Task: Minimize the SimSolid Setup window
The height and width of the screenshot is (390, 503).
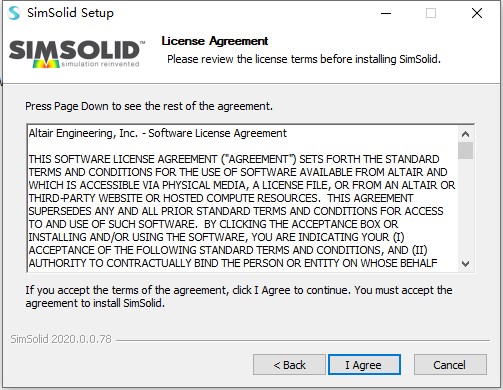Action: coord(386,13)
